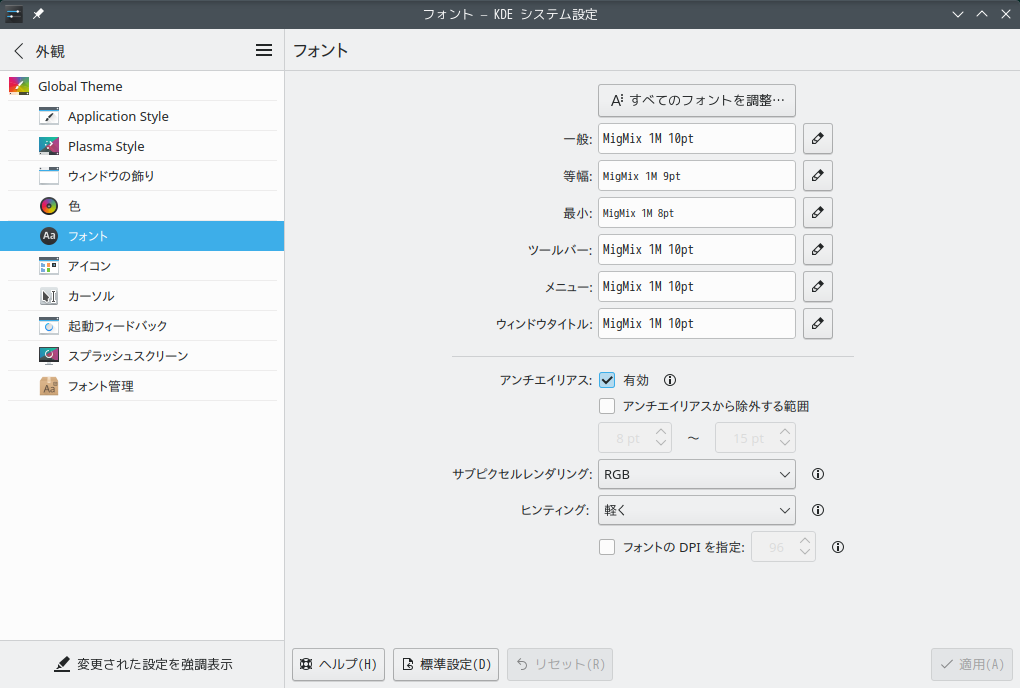Select the スプラッシュスクリーン sidebar text

coord(128,356)
